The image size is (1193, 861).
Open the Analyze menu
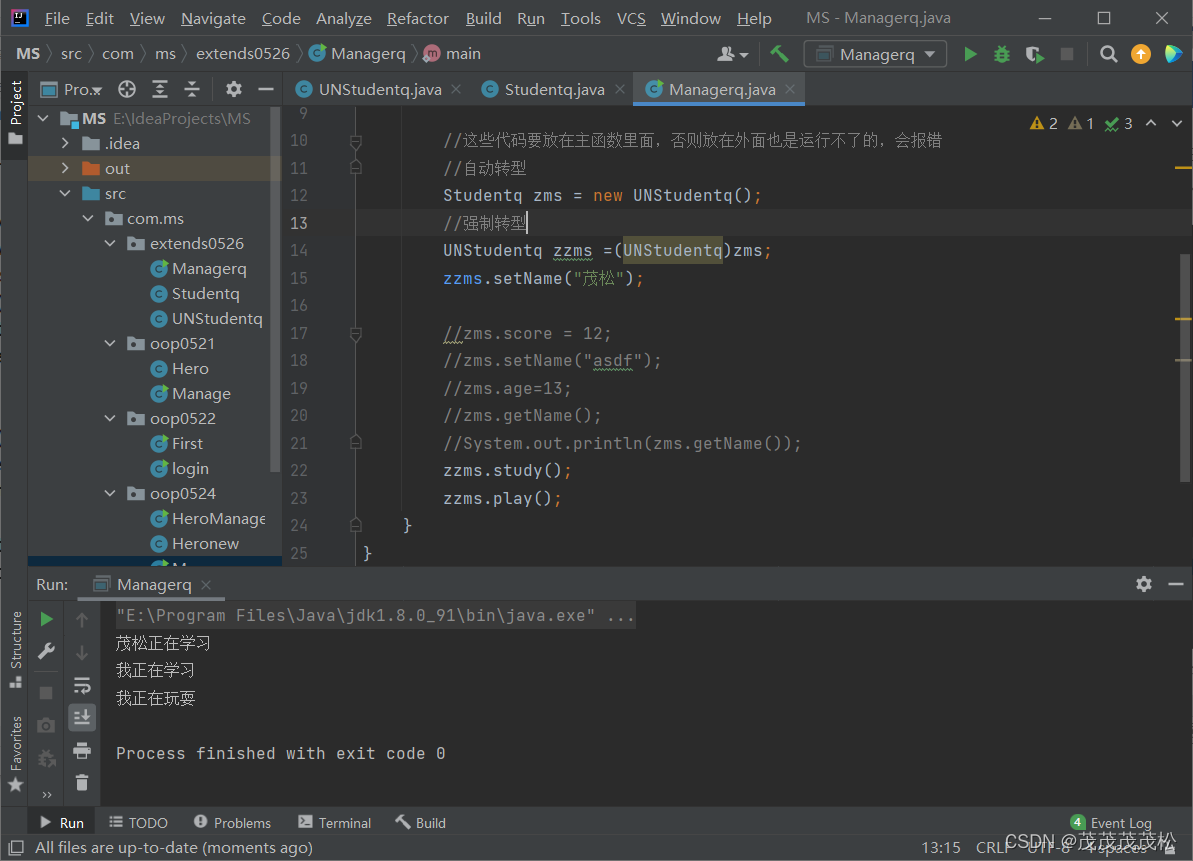(344, 18)
